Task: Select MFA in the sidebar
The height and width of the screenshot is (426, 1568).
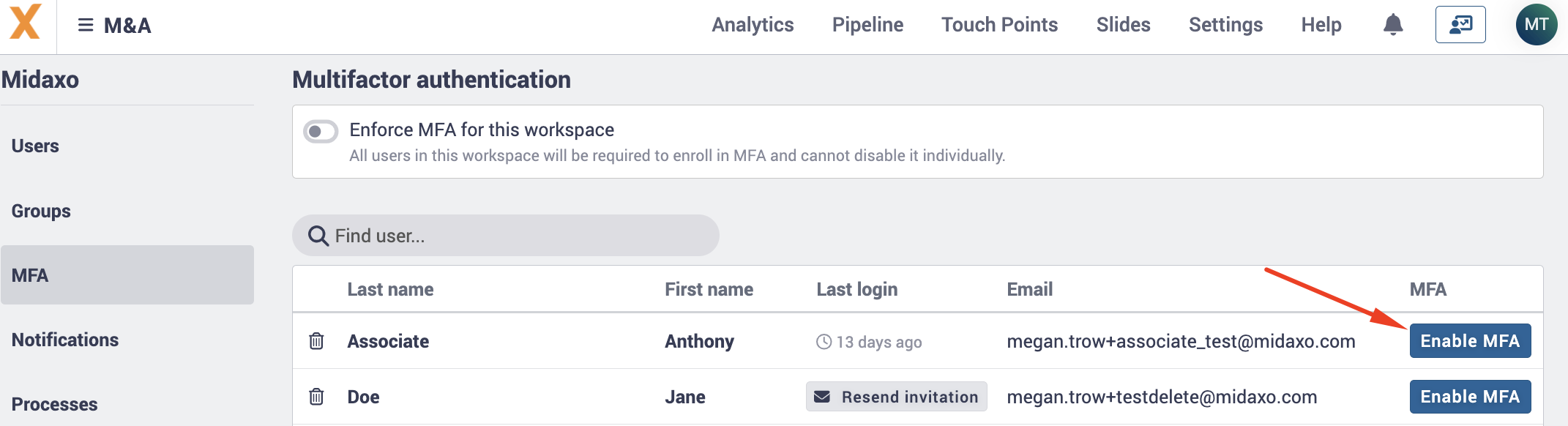Action: click(x=127, y=275)
